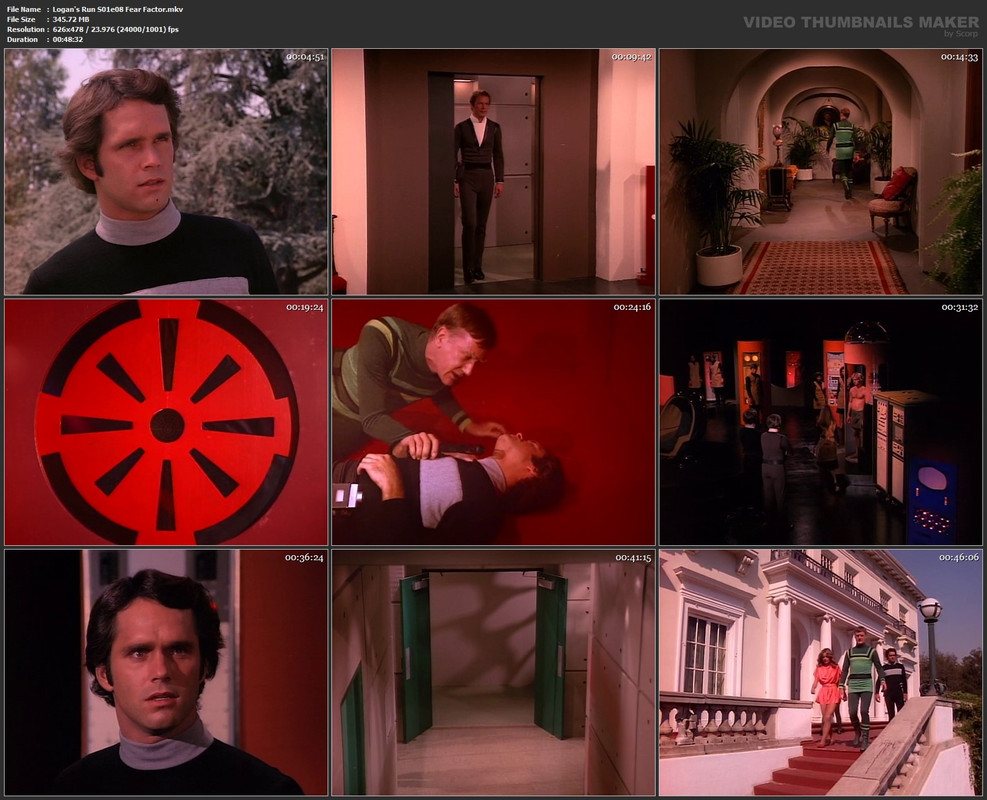Click the resolution value '626x478 / 23.976 (24000/1001) fps'

(x=116, y=30)
